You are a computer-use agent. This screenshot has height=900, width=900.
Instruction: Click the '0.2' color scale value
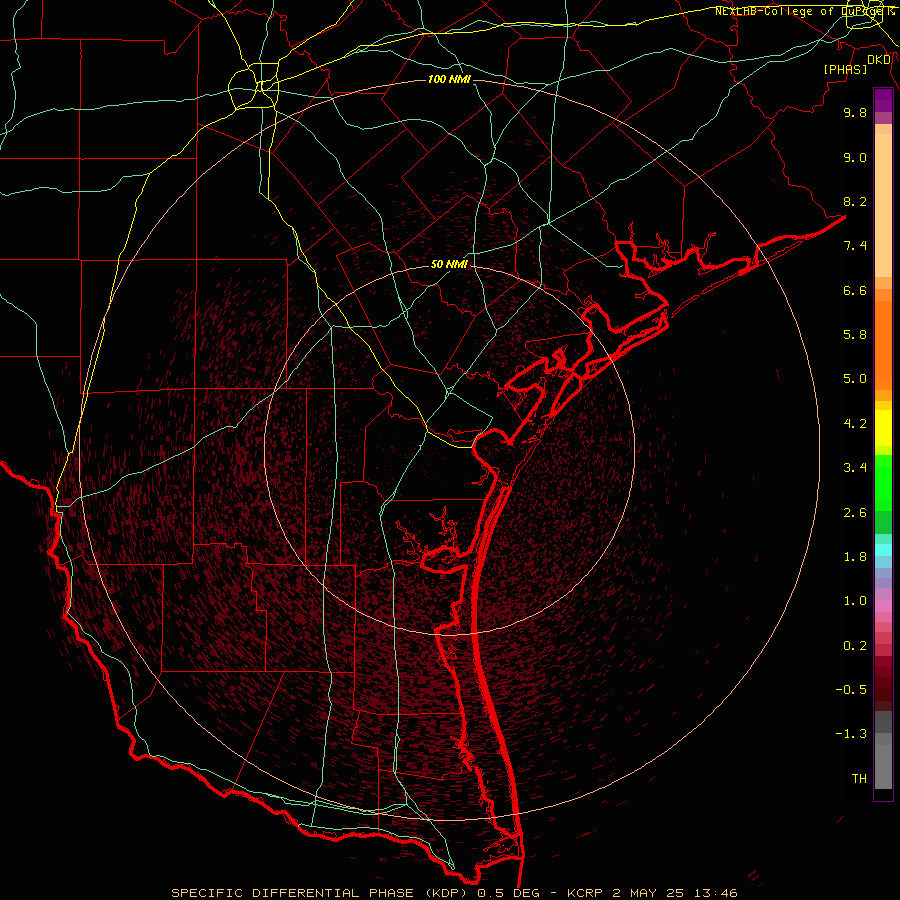coord(855,646)
